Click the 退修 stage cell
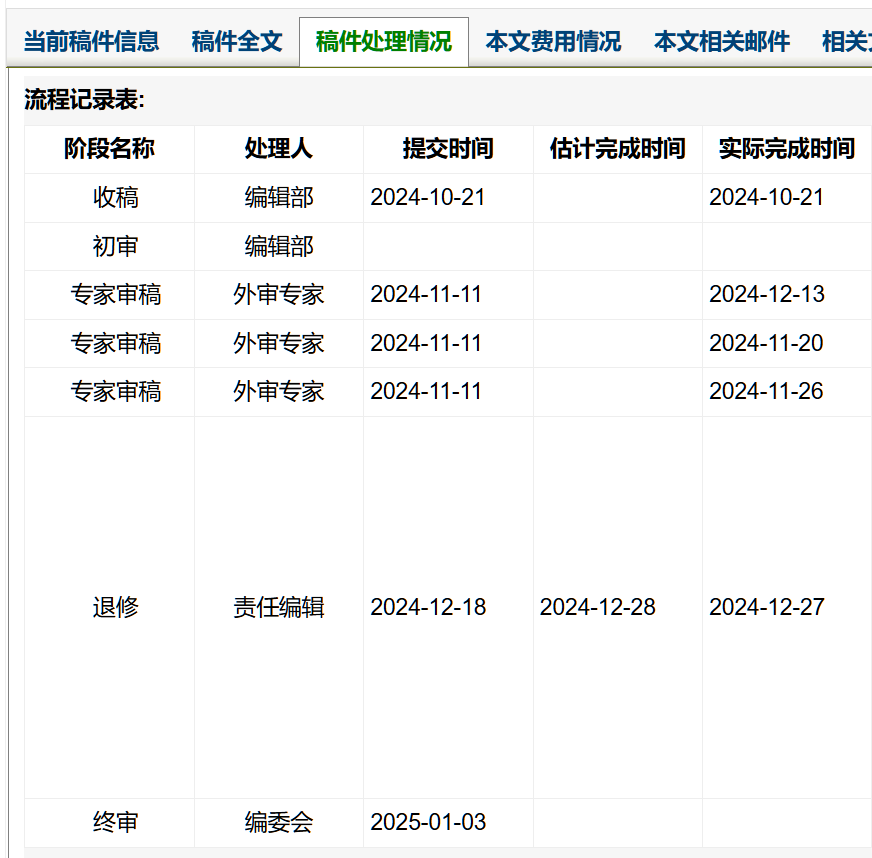Viewport: 872px width, 858px height. (x=115, y=607)
